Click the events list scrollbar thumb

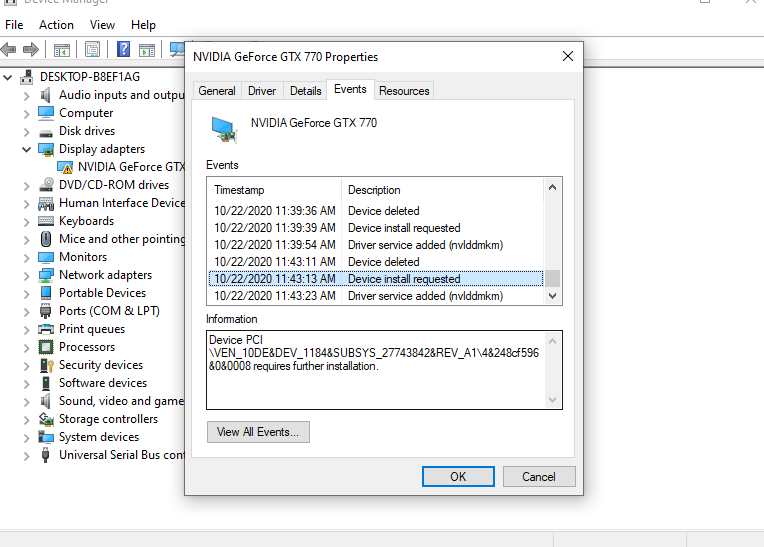[552, 279]
